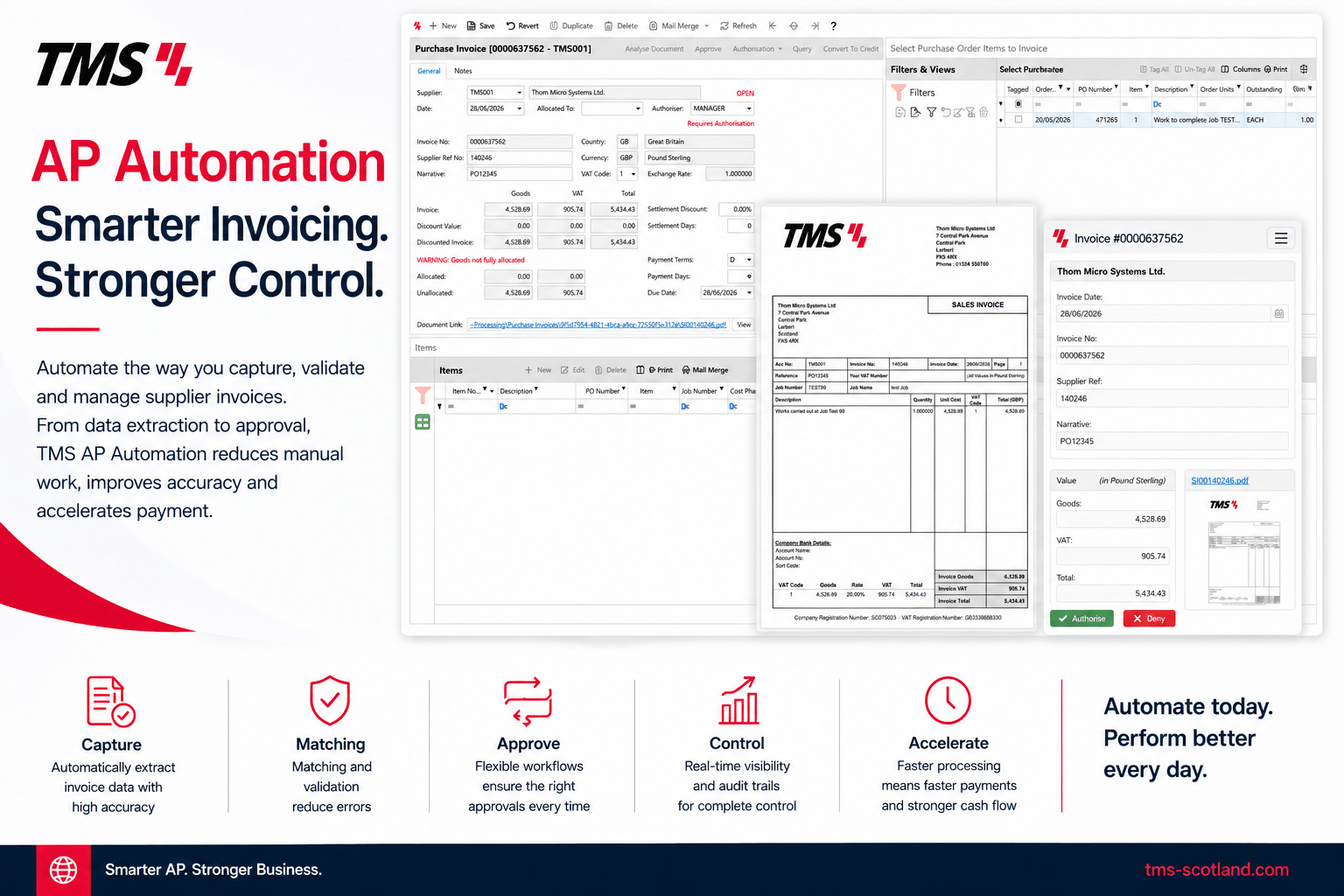Click the green Authorise button

coord(1081,619)
